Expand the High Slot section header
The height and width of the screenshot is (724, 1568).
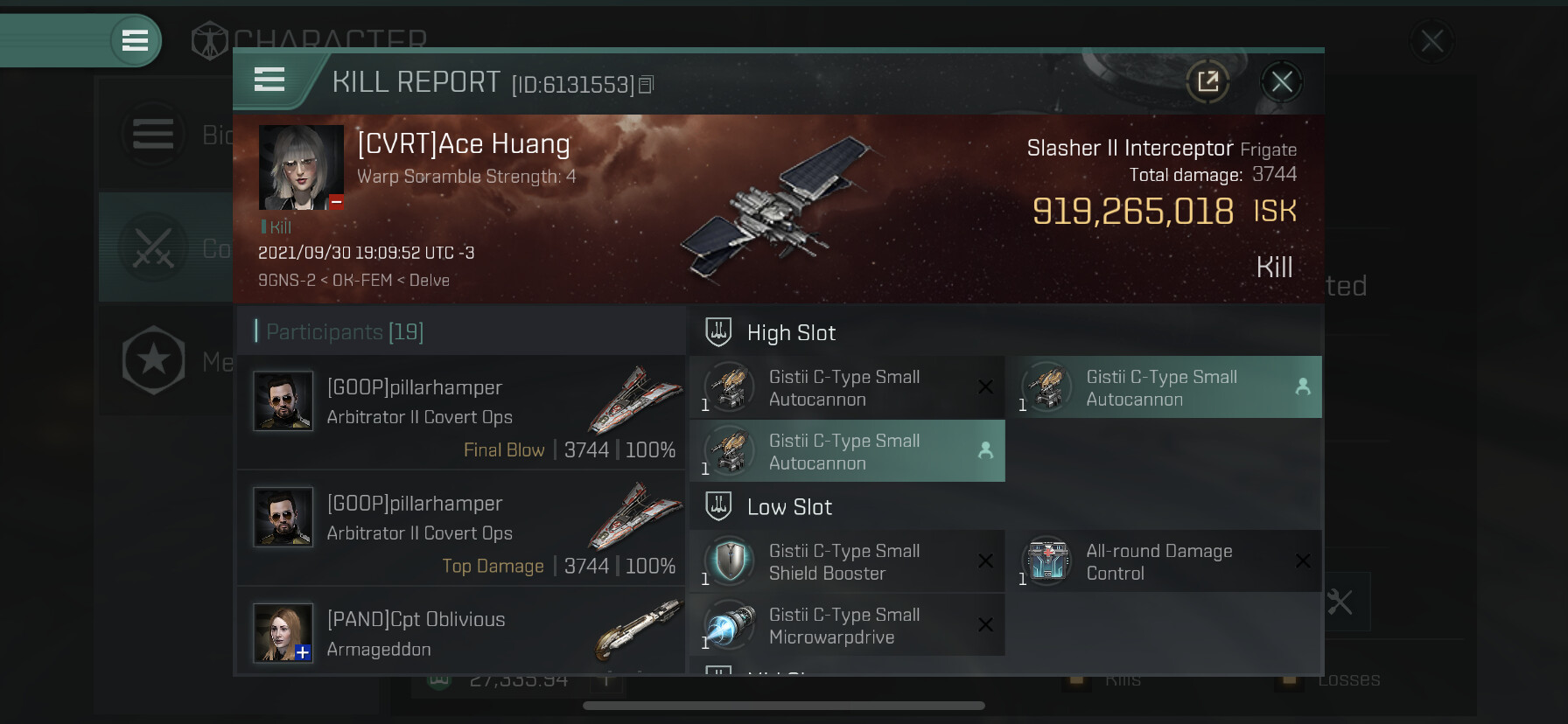click(x=791, y=333)
